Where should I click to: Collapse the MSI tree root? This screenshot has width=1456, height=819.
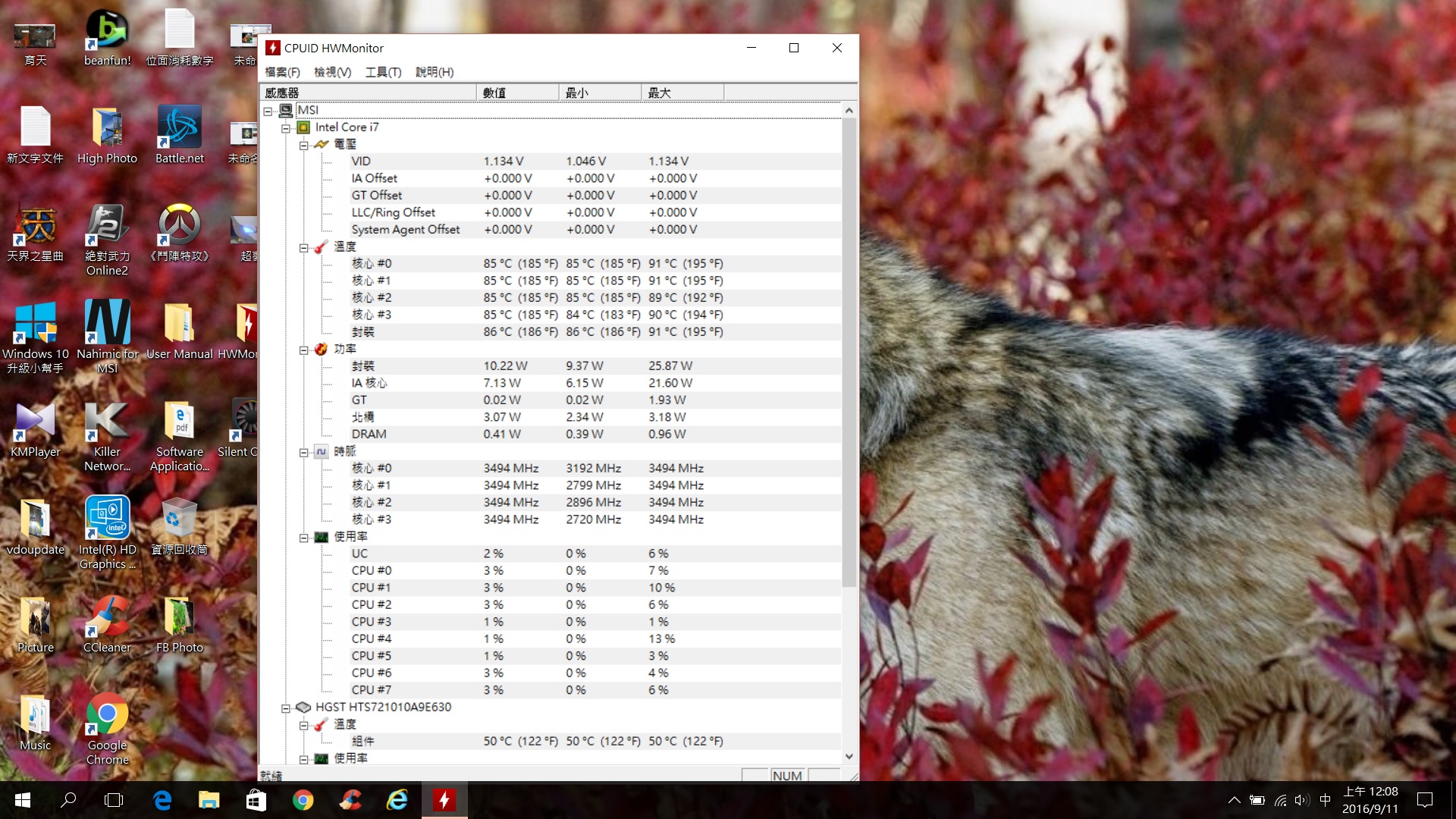tap(268, 111)
